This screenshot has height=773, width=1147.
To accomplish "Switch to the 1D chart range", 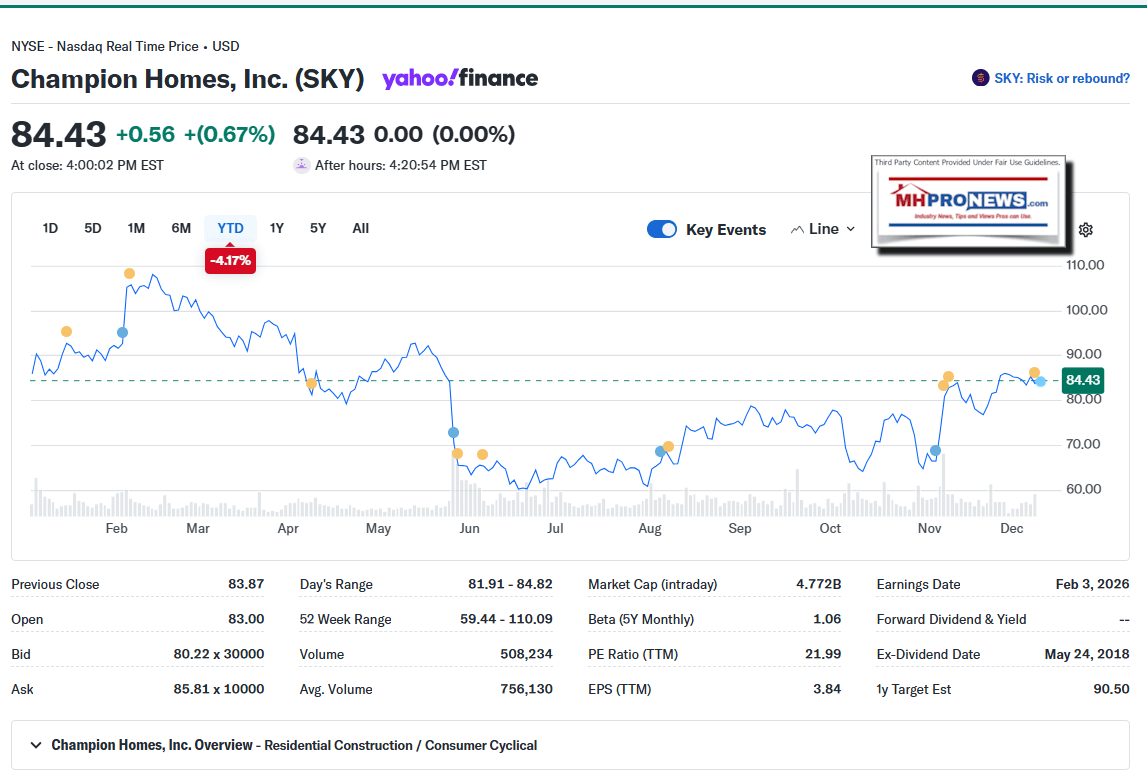I will (x=50, y=228).
